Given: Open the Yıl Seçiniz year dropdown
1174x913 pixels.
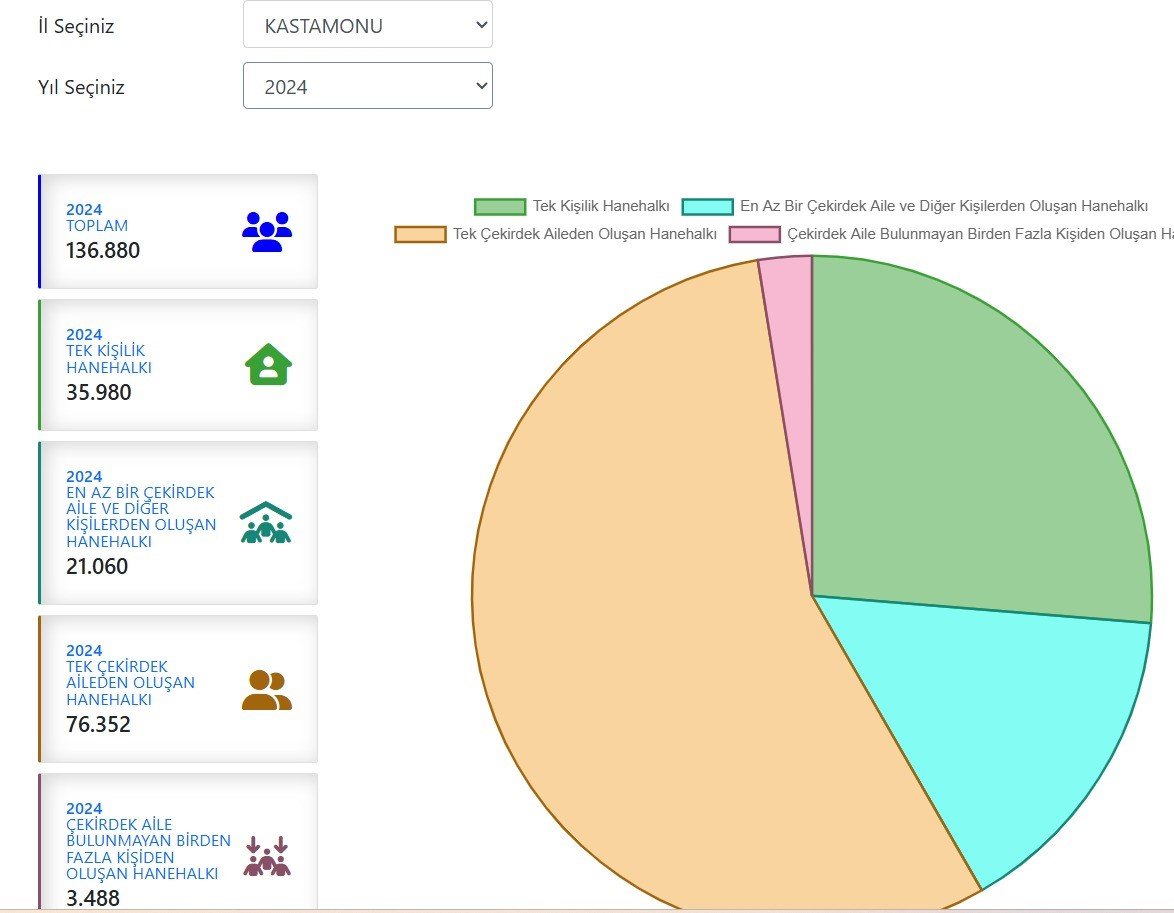Looking at the screenshot, I should pos(367,86).
